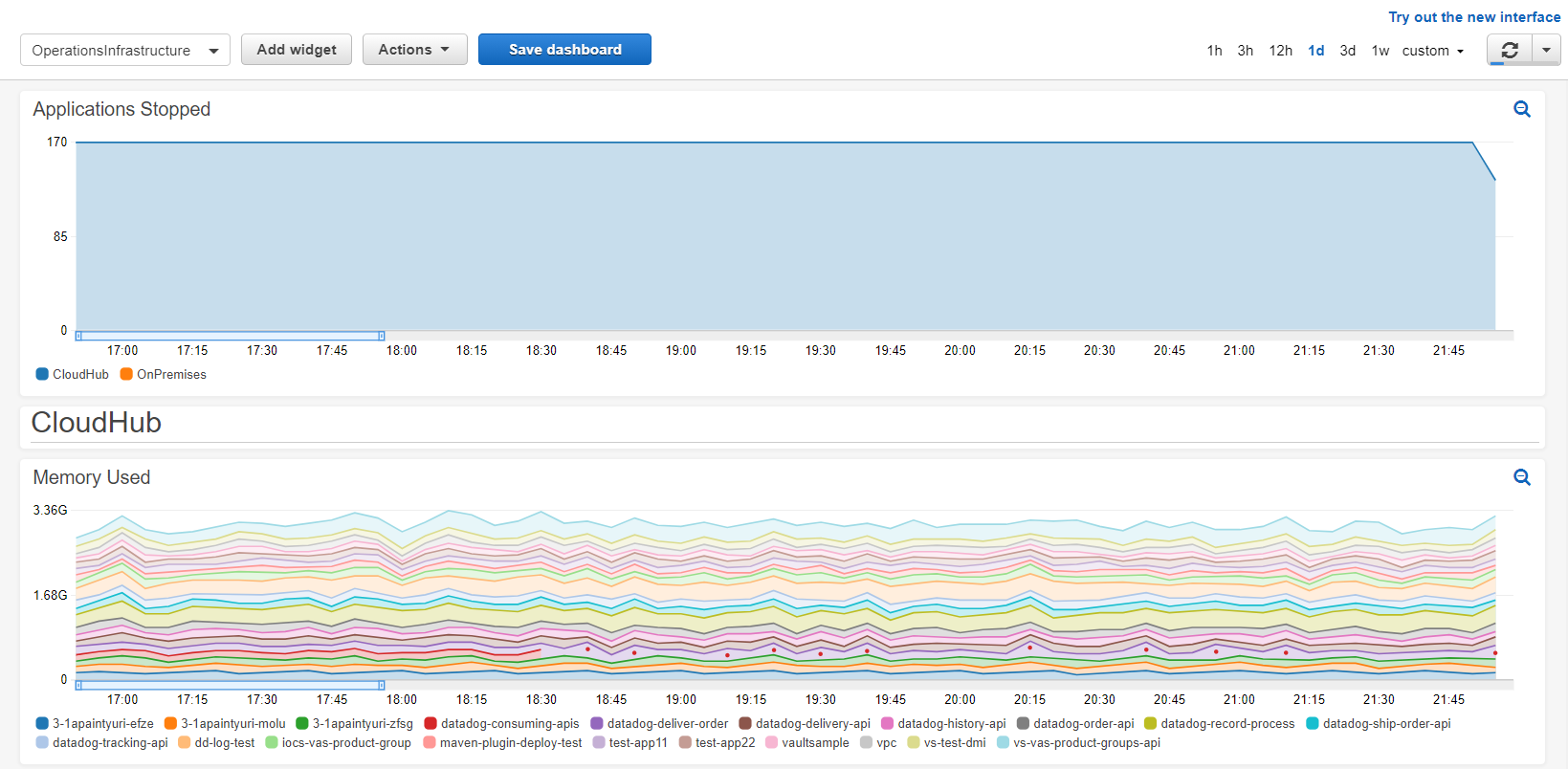Toggle iocs-vas-product-group legend entry
The height and width of the screenshot is (769, 1568).
(x=338, y=742)
